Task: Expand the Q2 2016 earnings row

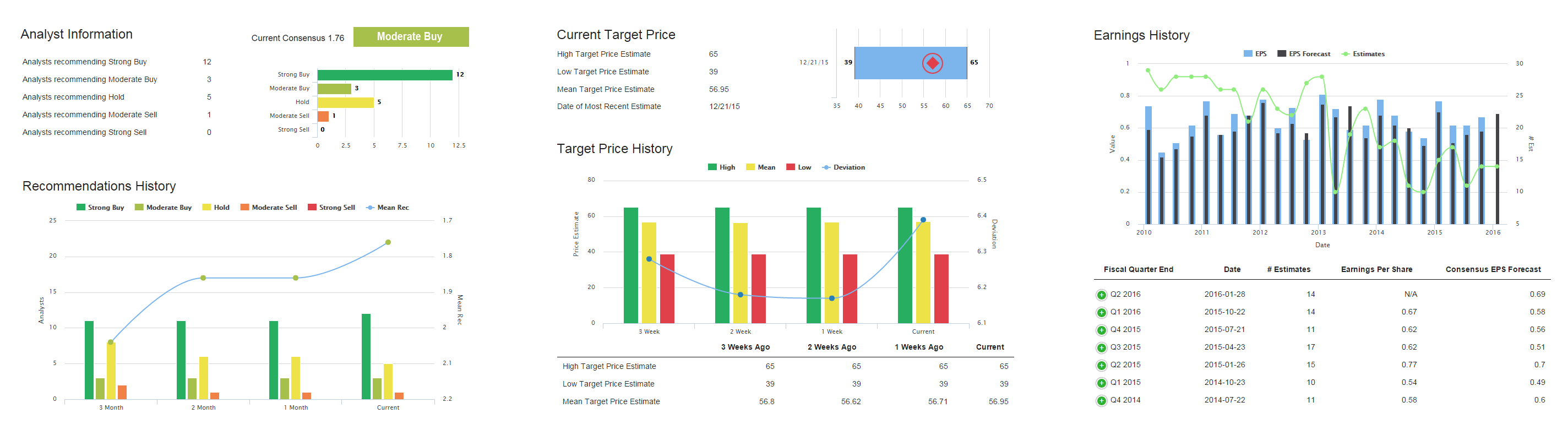Action: pos(1101,295)
